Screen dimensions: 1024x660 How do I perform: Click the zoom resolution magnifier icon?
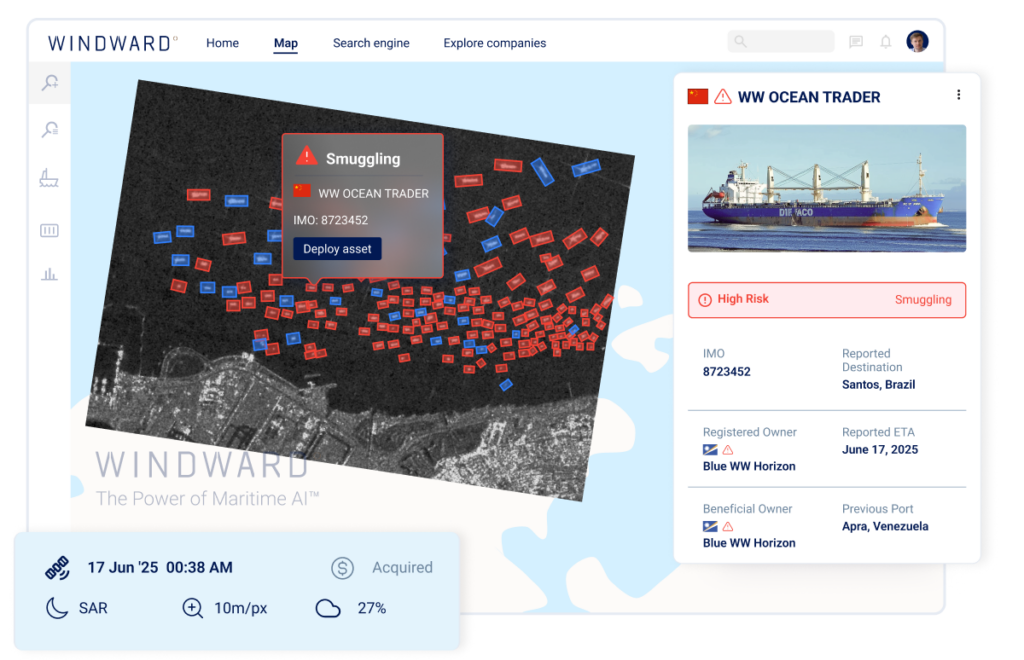[x=192, y=608]
